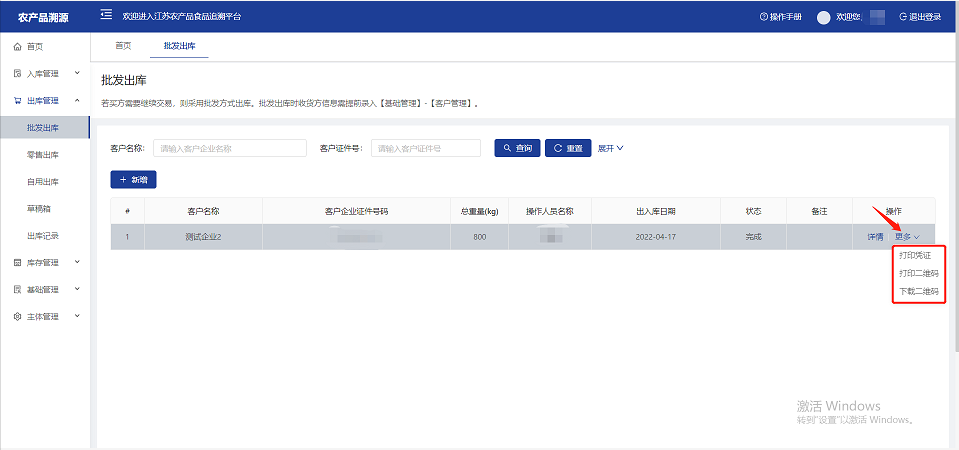Switch to the 首页 tab
Image resolution: width=959 pixels, height=450 pixels.
point(123,46)
